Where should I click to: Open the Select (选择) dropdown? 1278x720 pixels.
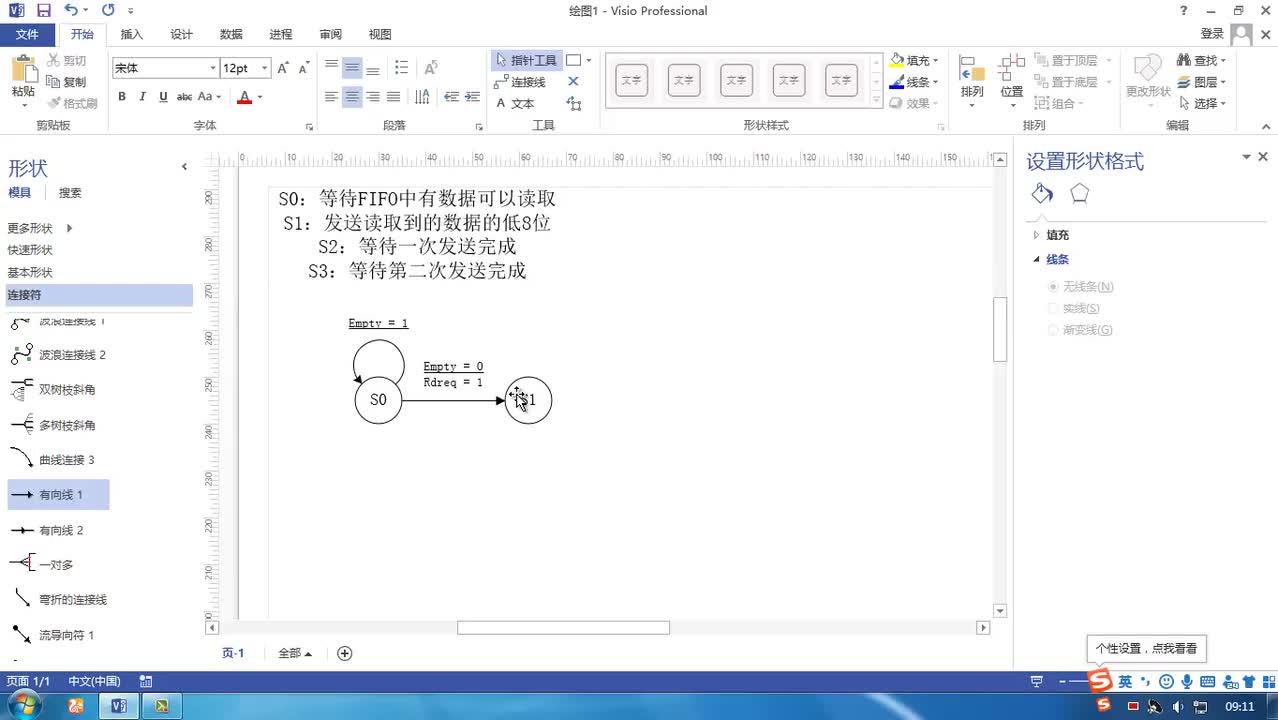pyautogui.click(x=1201, y=103)
